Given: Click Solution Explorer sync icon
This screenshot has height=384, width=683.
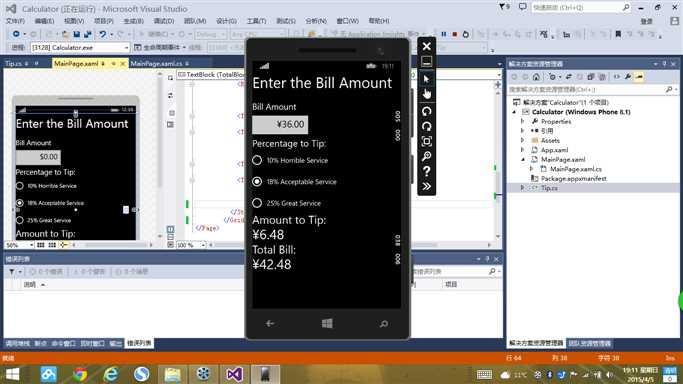Looking at the screenshot, I should click(x=569, y=77).
